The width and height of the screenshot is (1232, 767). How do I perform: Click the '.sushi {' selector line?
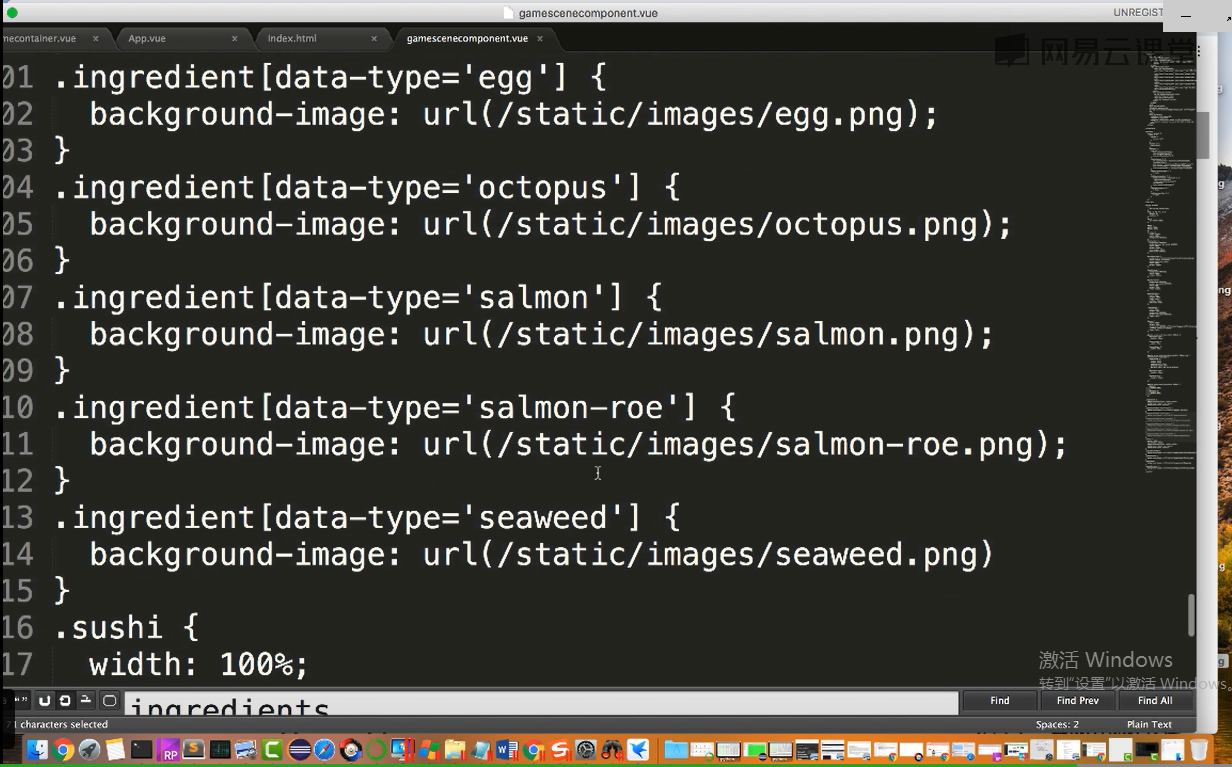[126, 627]
